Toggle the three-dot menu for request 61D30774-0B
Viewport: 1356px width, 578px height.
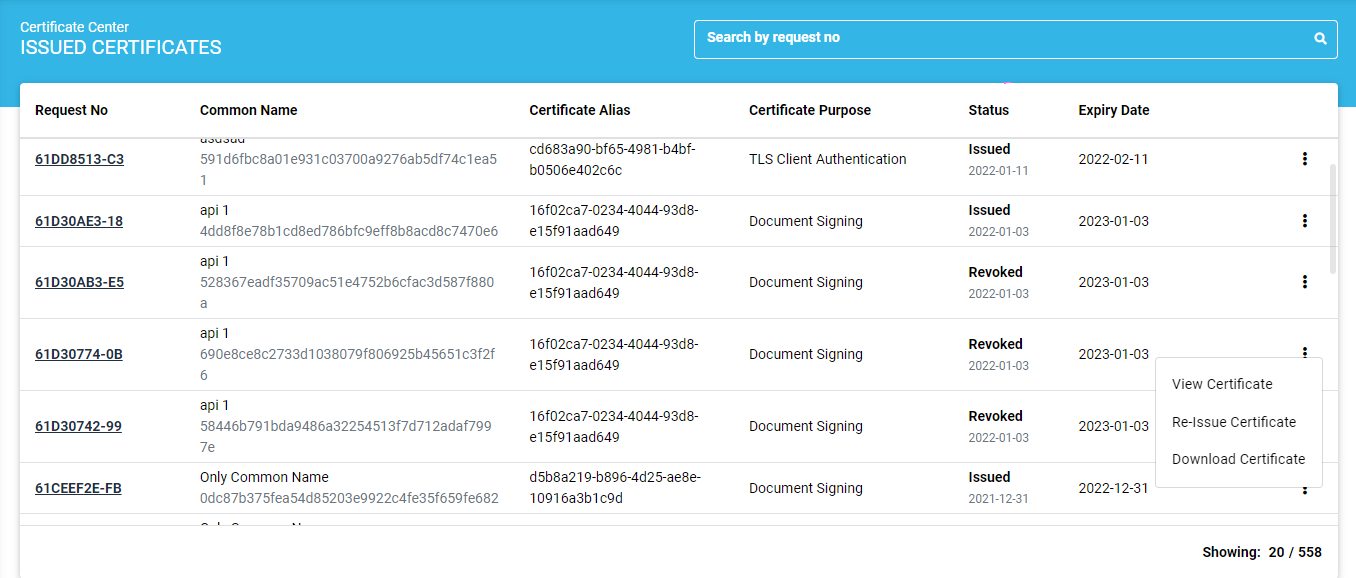[x=1304, y=351]
